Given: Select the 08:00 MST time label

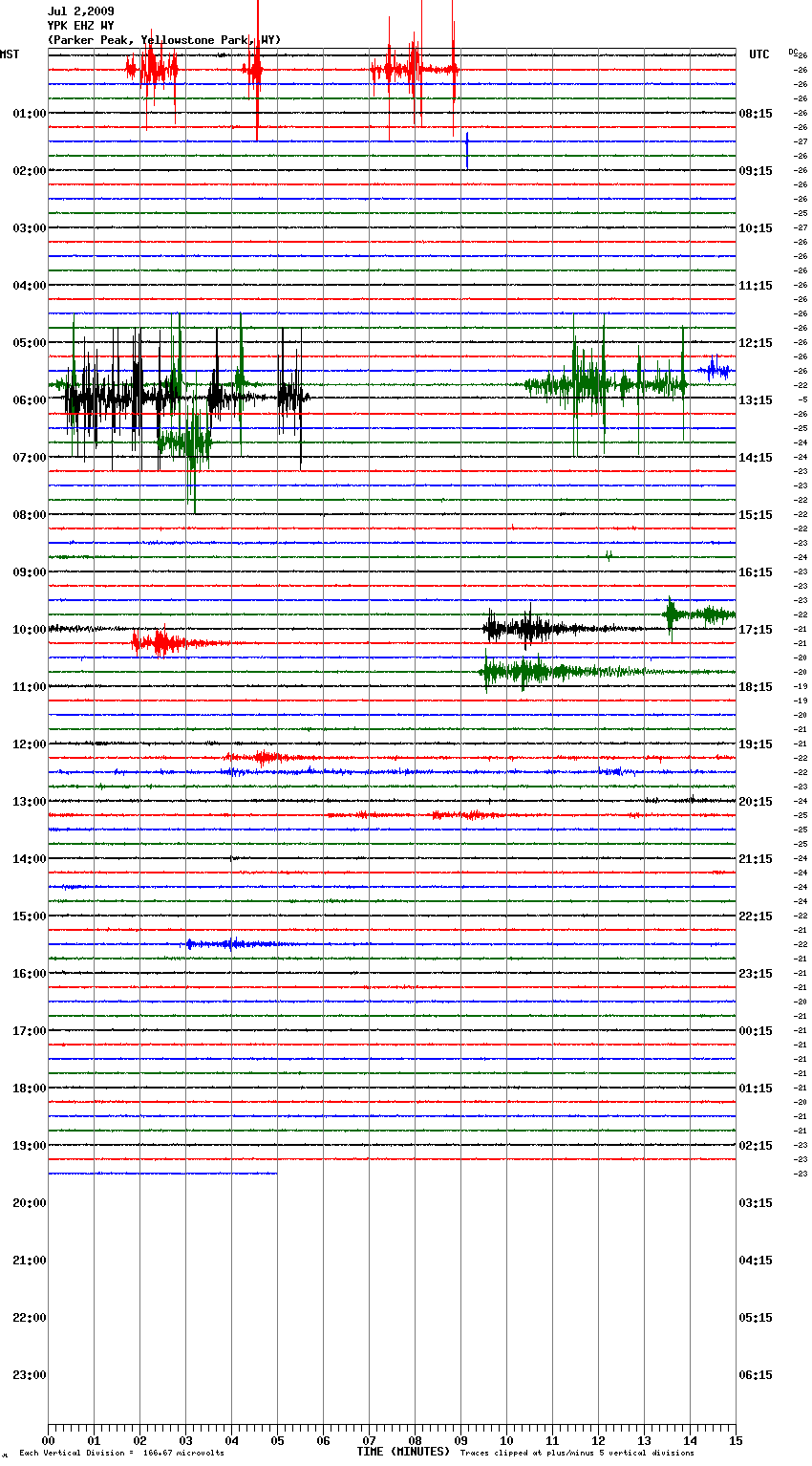Looking at the screenshot, I should 30,515.
